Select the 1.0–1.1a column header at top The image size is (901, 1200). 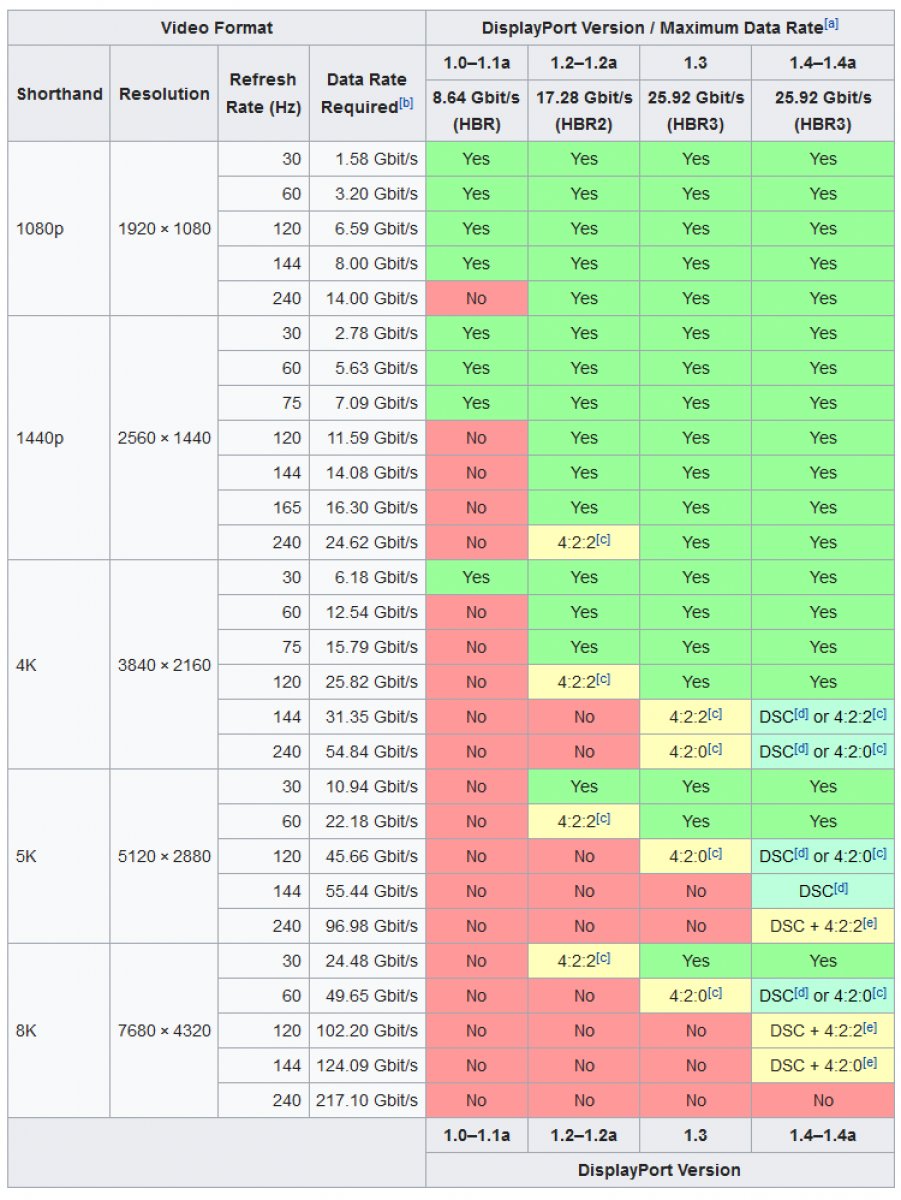[x=476, y=63]
